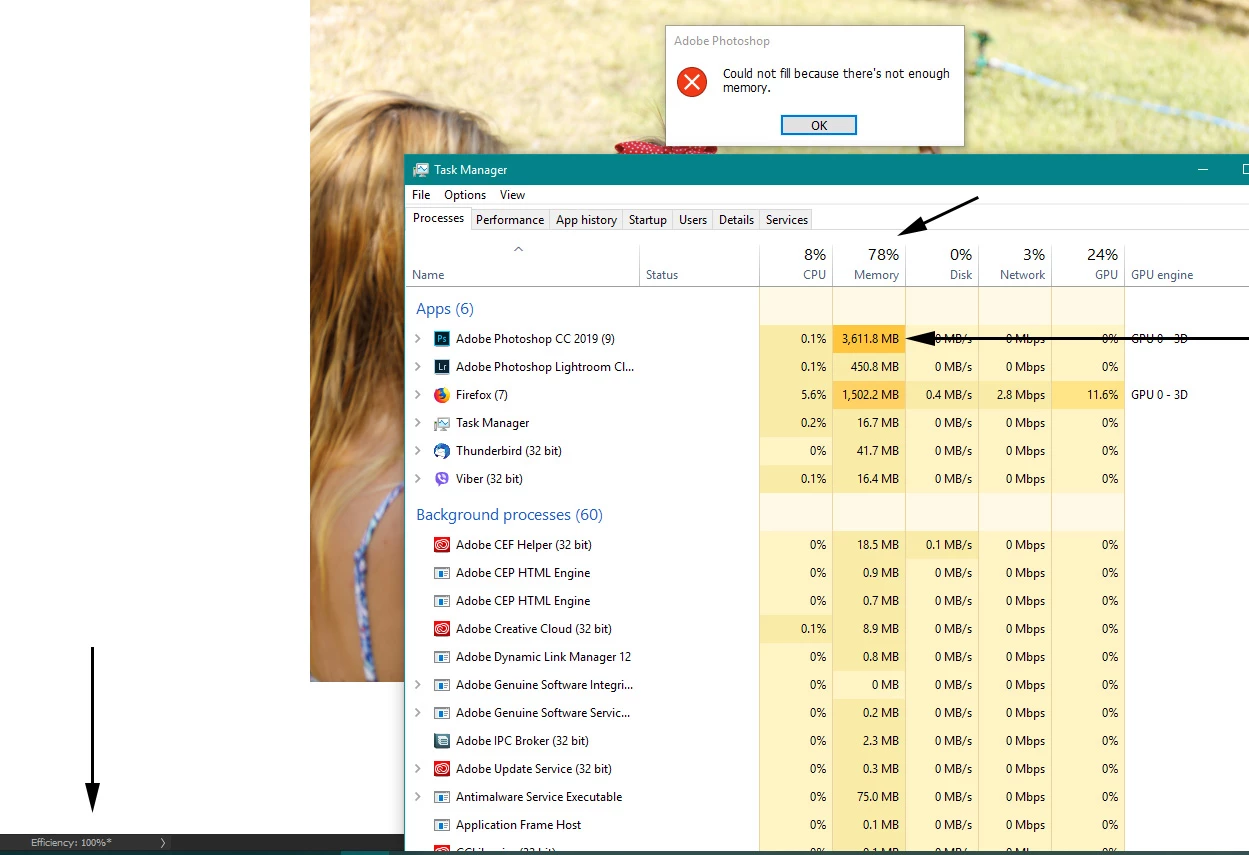The width and height of the screenshot is (1249, 855).
Task: Click the Photoshop Ps icon in the process list
Action: click(442, 339)
